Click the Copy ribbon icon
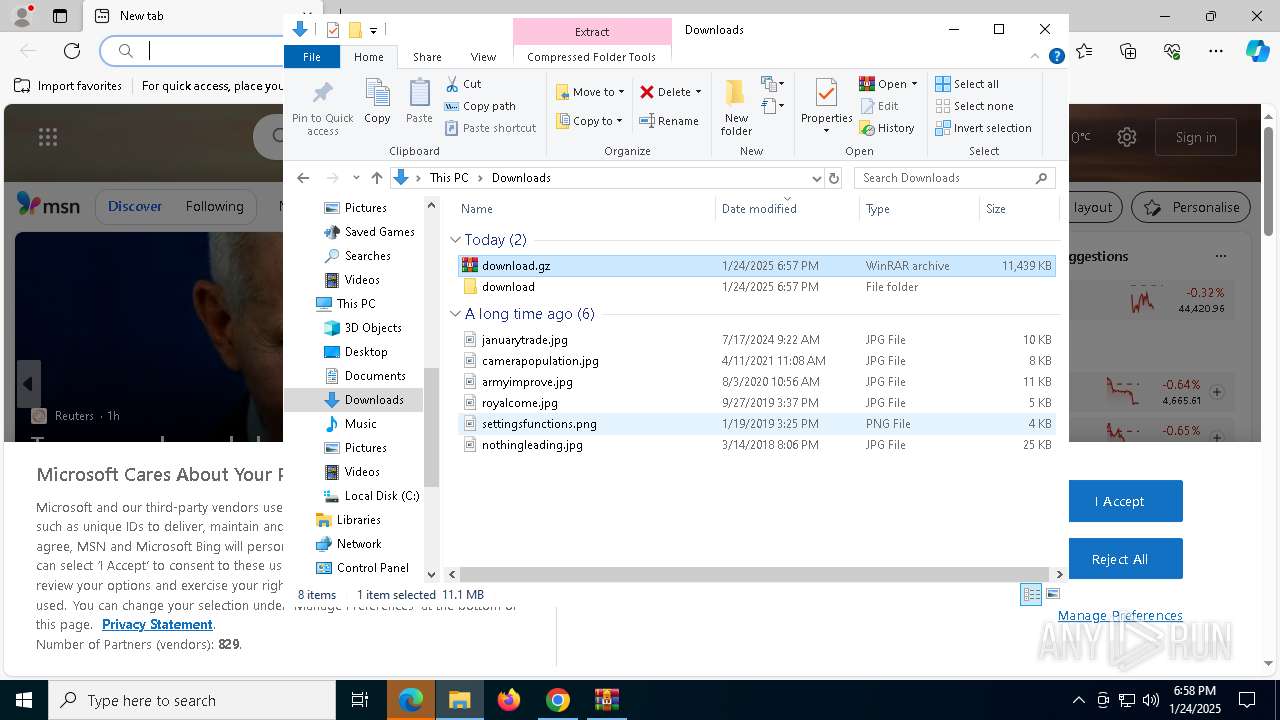 [377, 102]
